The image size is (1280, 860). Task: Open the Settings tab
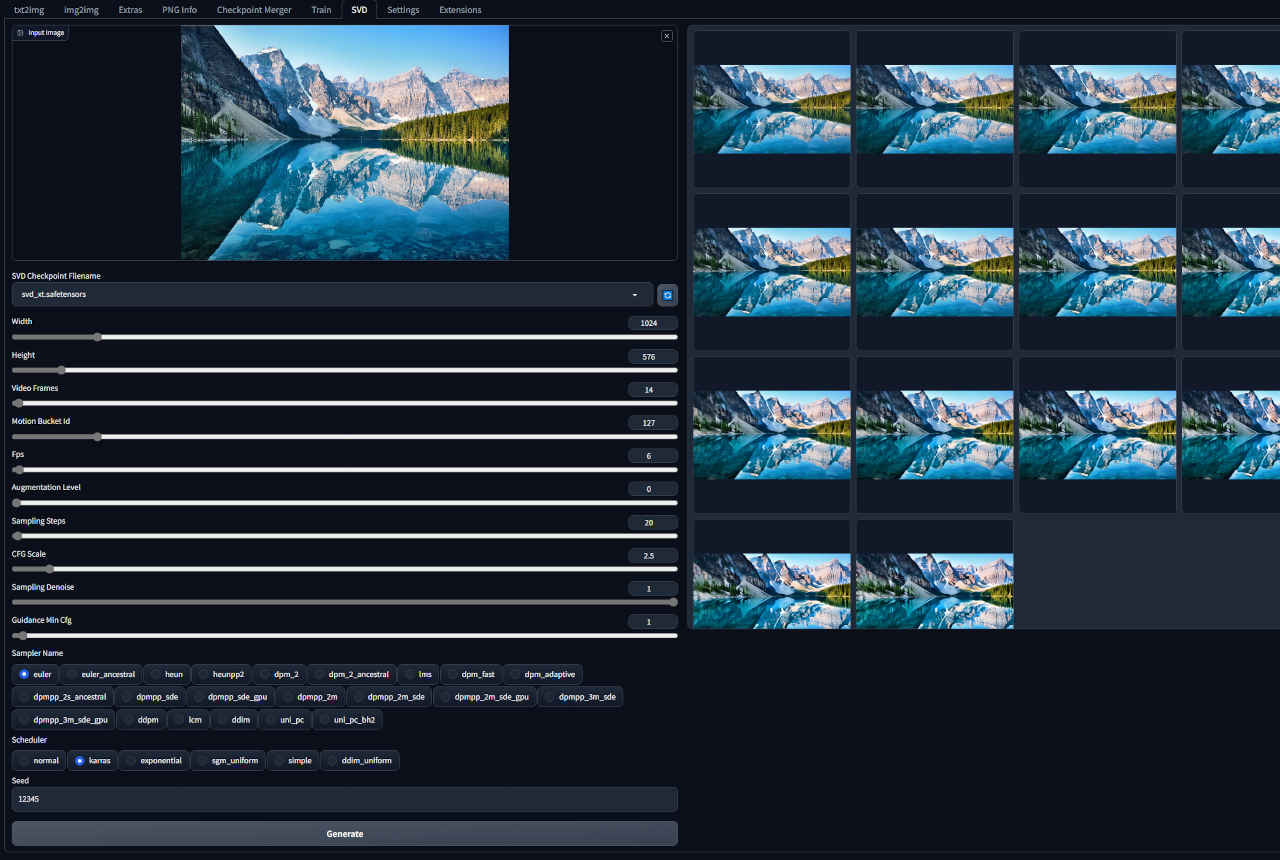pos(403,10)
